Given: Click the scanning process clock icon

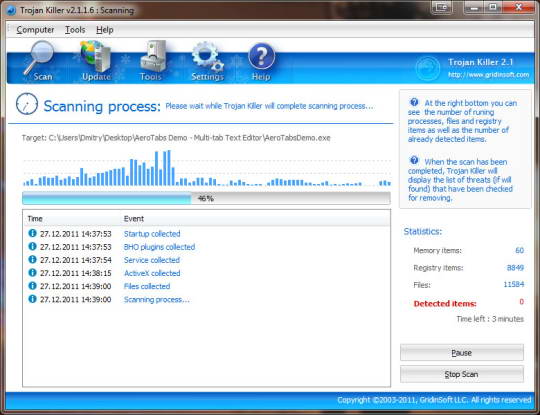Looking at the screenshot, I should [27, 104].
